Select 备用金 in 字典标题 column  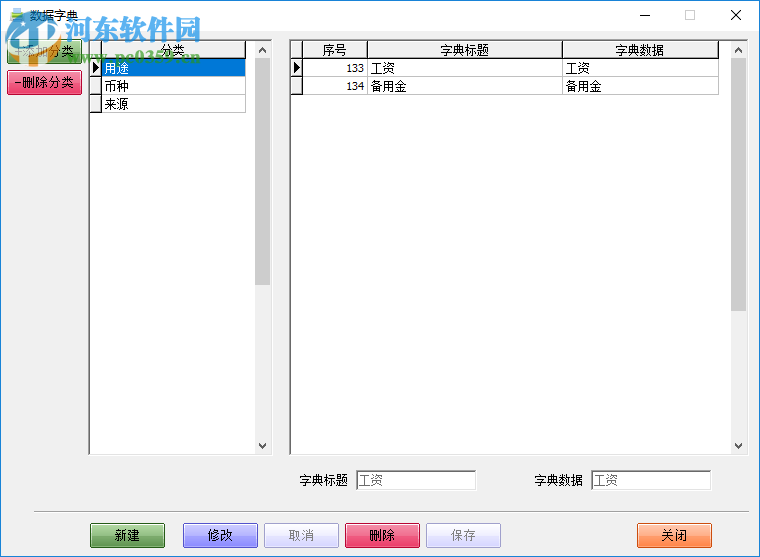coord(464,86)
